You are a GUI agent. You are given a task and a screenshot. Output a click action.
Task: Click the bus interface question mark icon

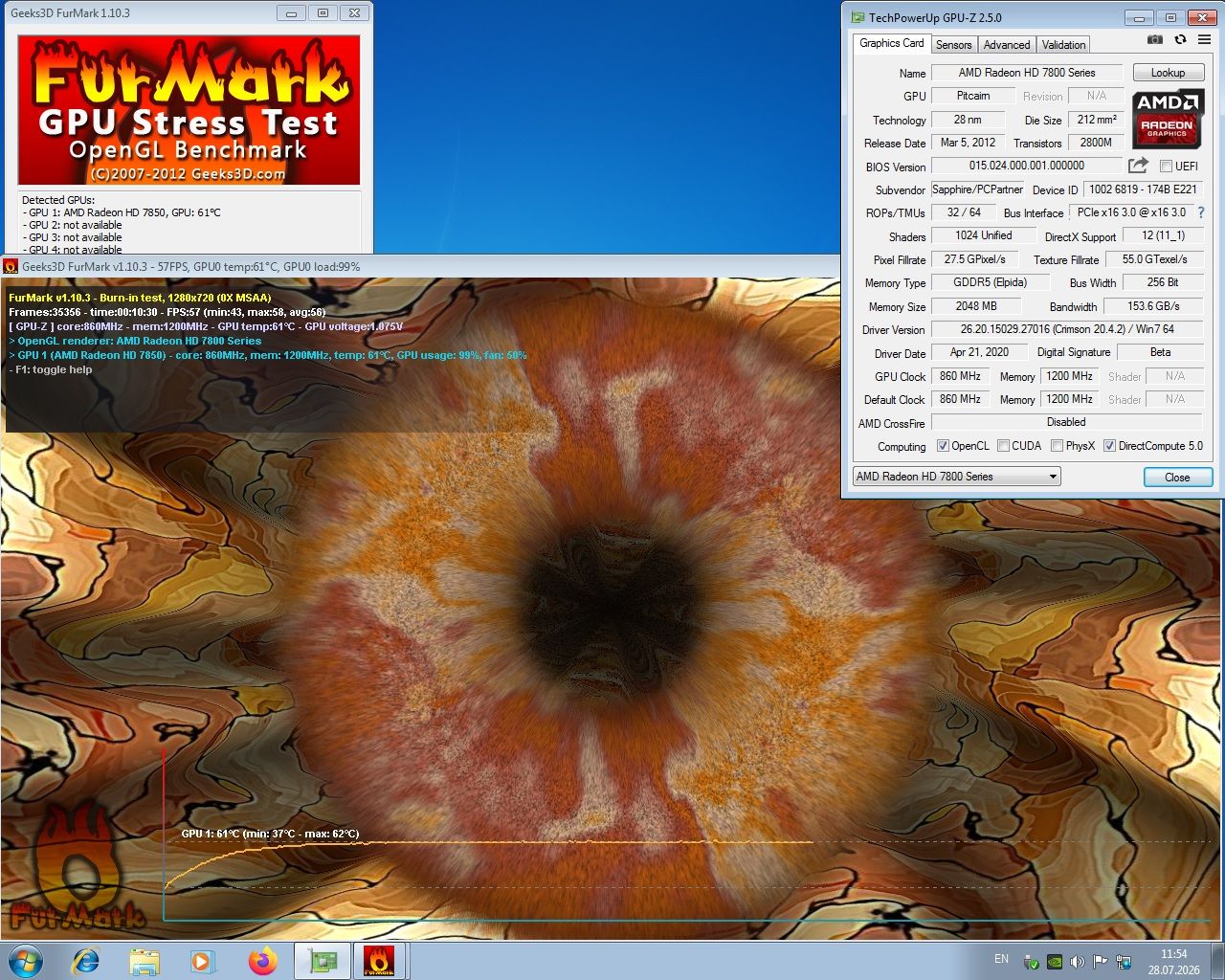coord(1201,212)
